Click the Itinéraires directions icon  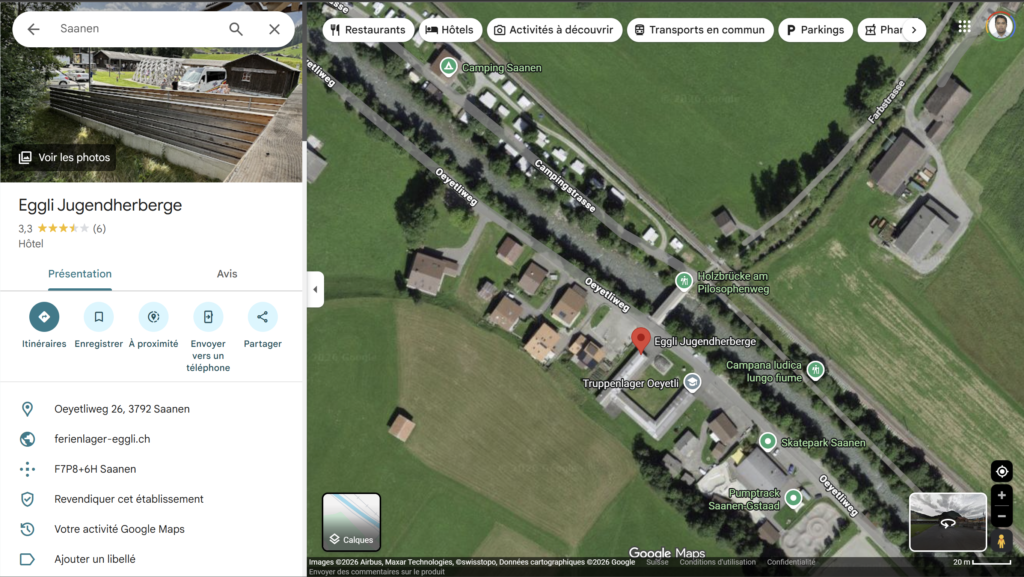click(x=44, y=317)
